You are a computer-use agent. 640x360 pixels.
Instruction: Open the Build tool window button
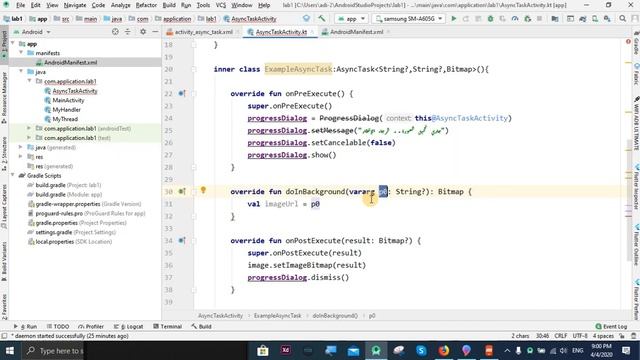tap(201, 327)
